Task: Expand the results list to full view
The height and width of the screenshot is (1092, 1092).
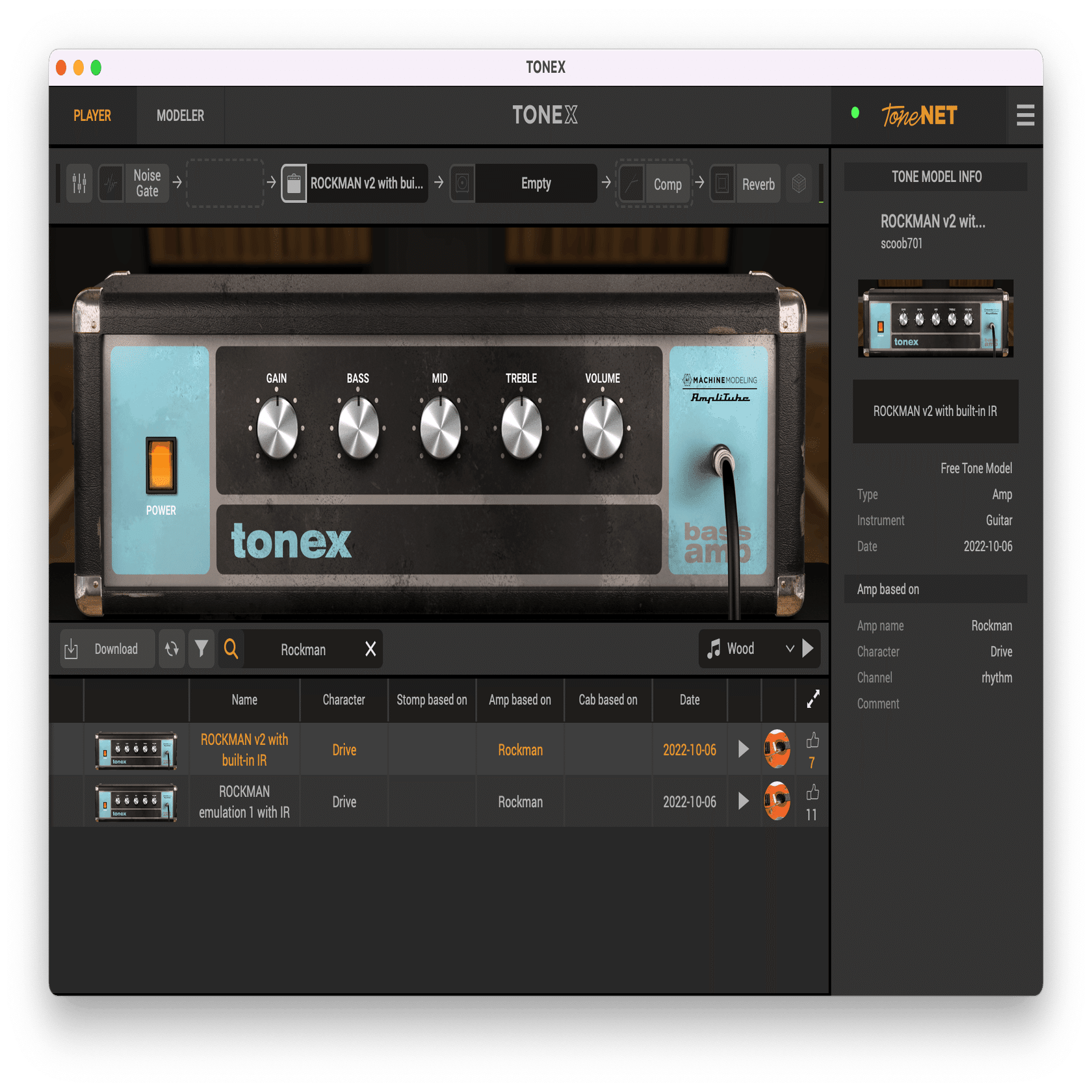Action: pyautogui.click(x=812, y=700)
